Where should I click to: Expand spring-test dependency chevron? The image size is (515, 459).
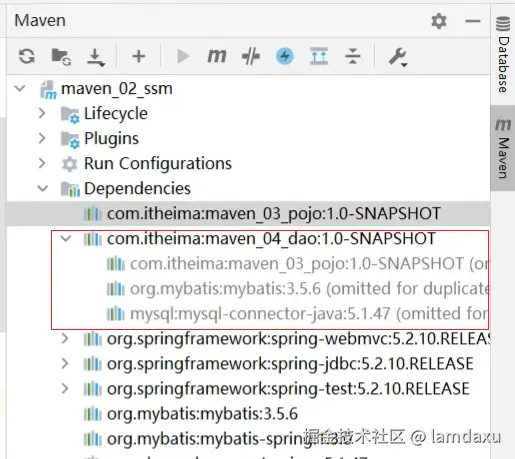[65, 389]
